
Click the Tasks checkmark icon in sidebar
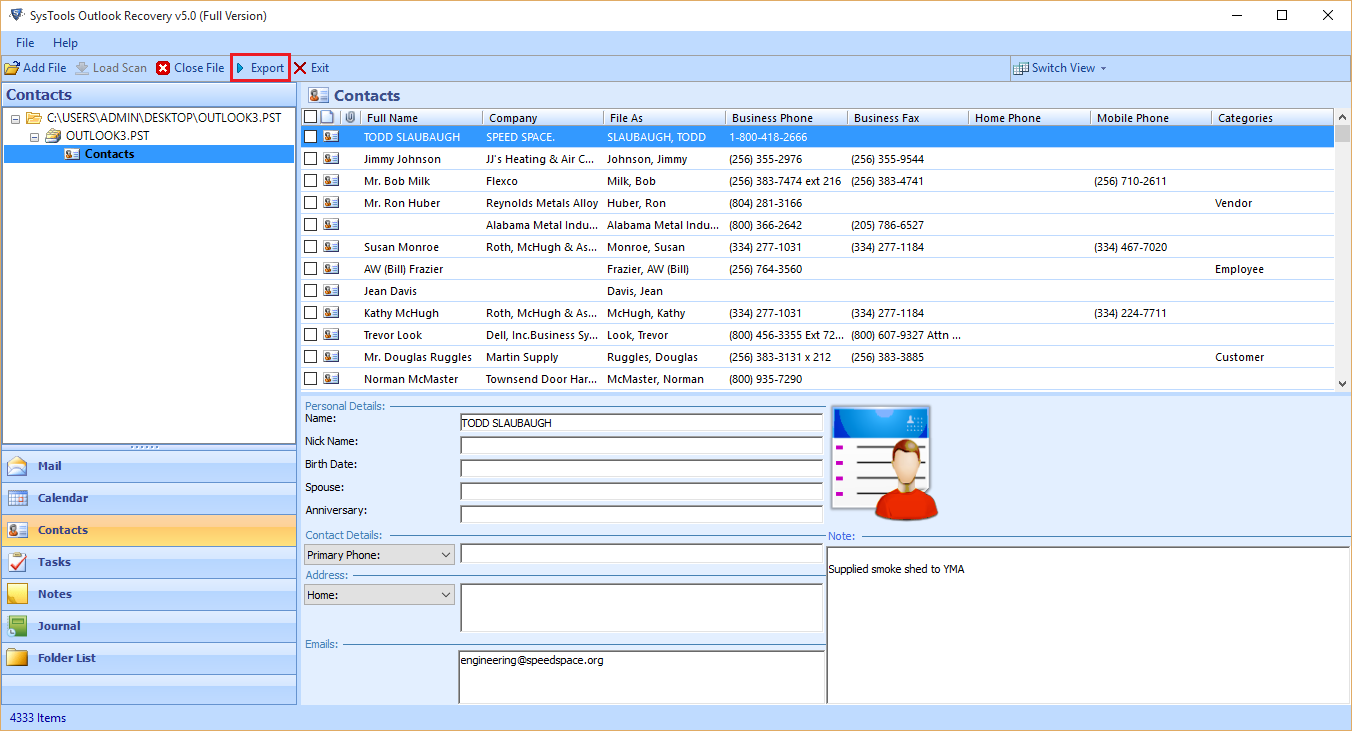[17, 562]
